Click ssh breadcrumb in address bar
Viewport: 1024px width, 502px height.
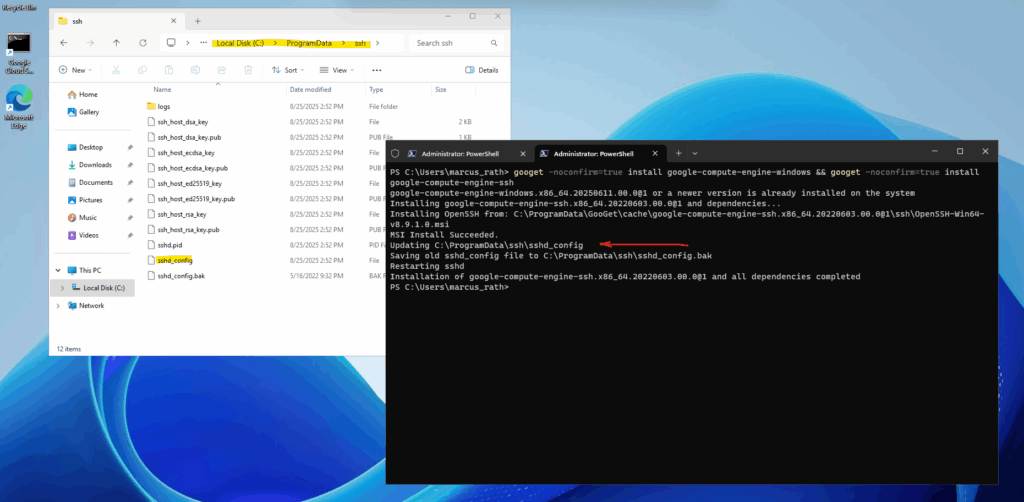360,43
